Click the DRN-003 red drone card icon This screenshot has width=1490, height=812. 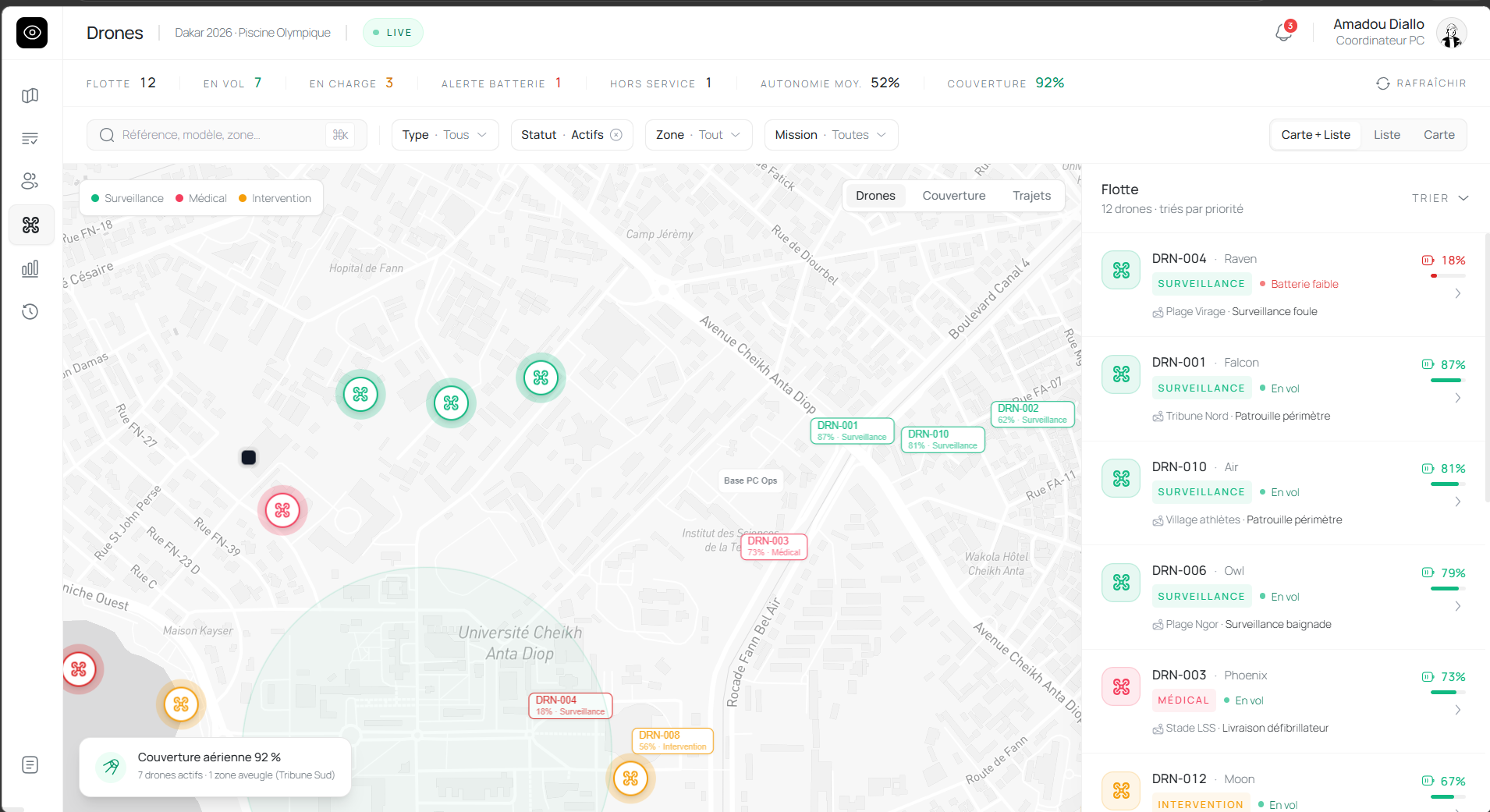click(1121, 687)
